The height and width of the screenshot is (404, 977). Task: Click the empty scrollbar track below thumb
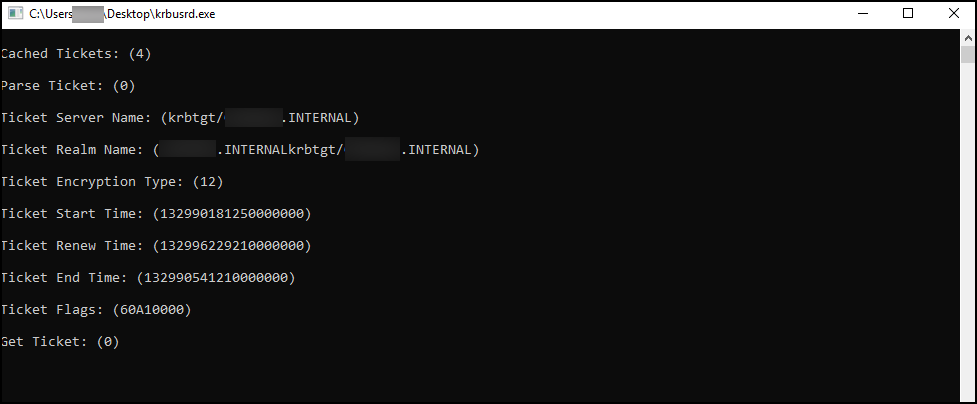pos(967,231)
